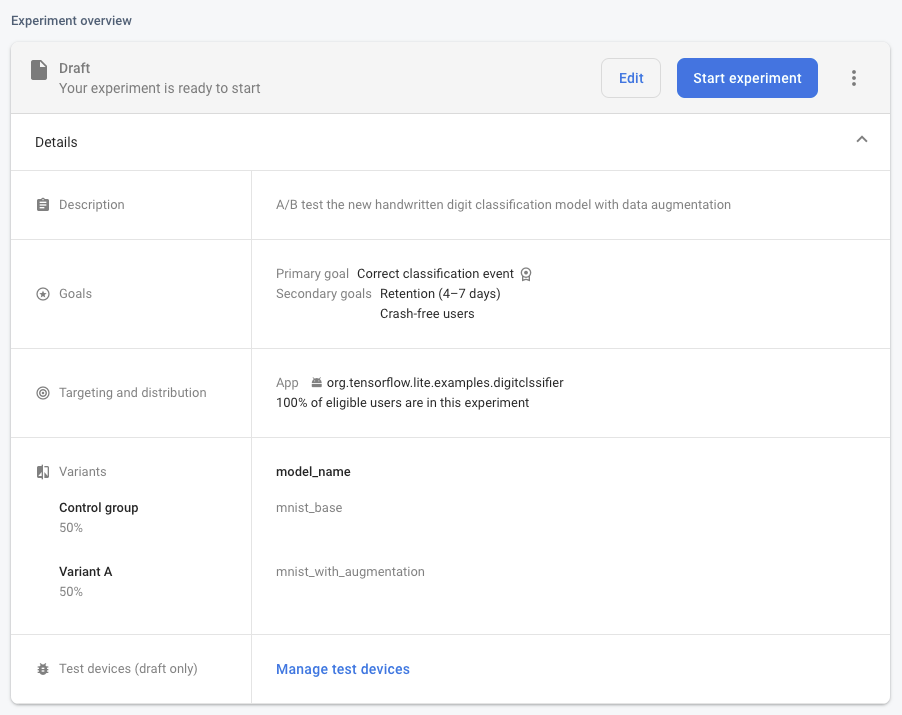Viewport: 902px width, 715px height.
Task: Click the Variant A 50% value
Action: (71, 592)
